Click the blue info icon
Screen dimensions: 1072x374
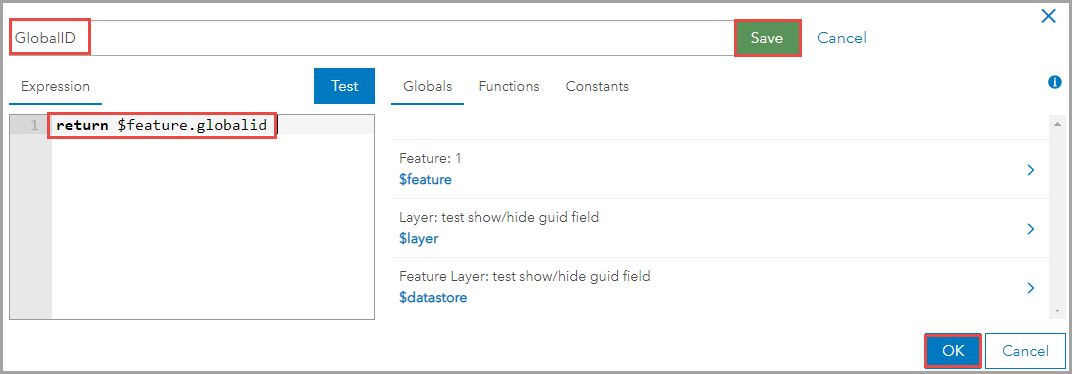click(1054, 82)
